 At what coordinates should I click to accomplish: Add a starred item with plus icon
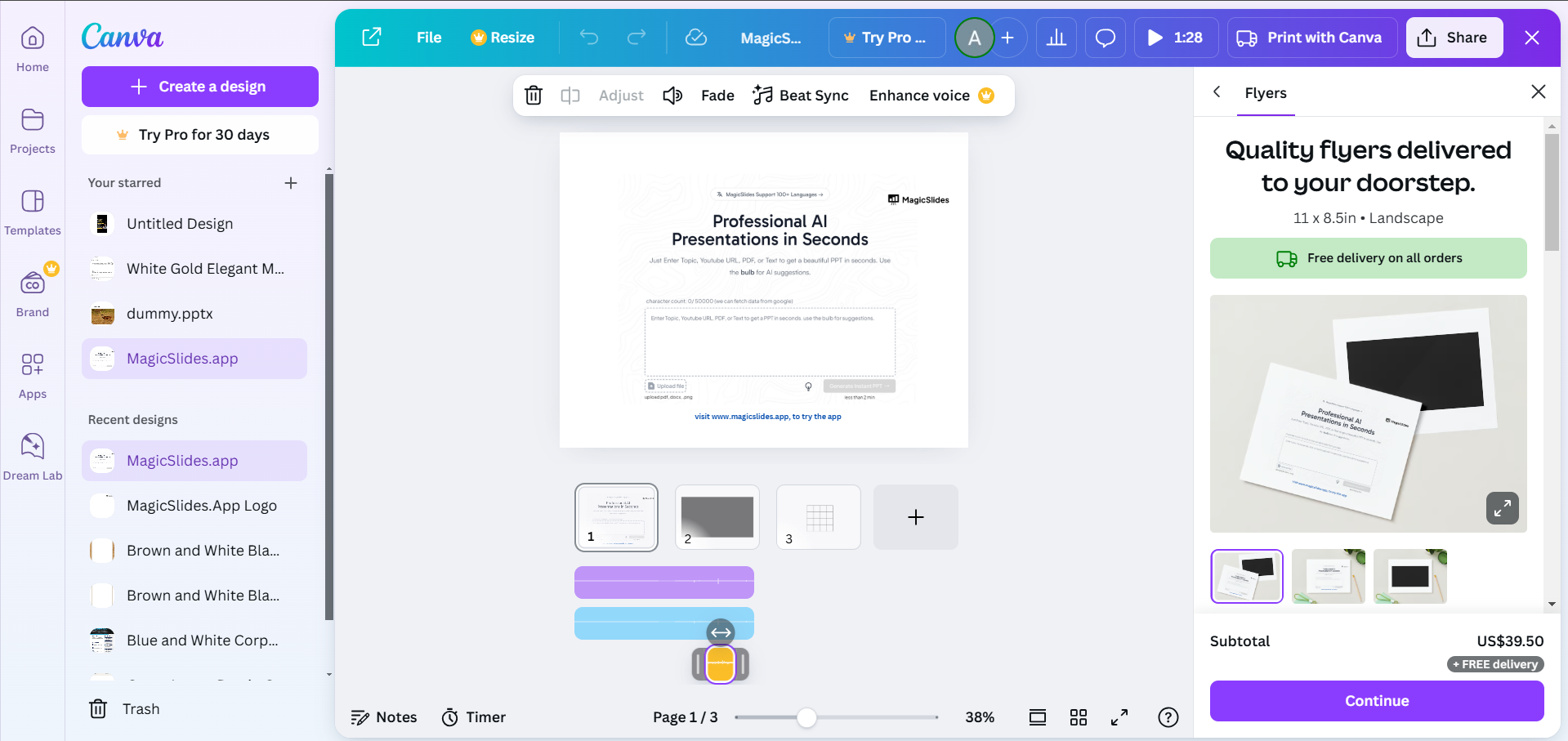291,183
